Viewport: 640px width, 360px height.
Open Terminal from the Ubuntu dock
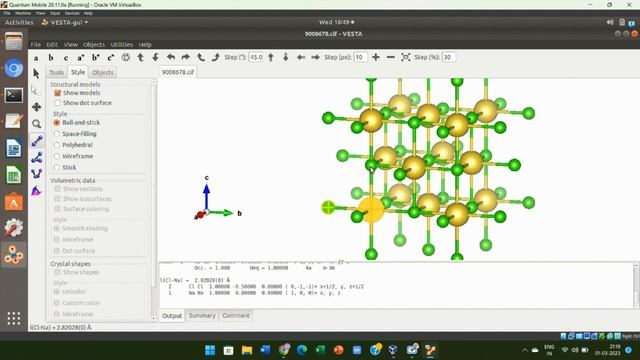[13, 96]
